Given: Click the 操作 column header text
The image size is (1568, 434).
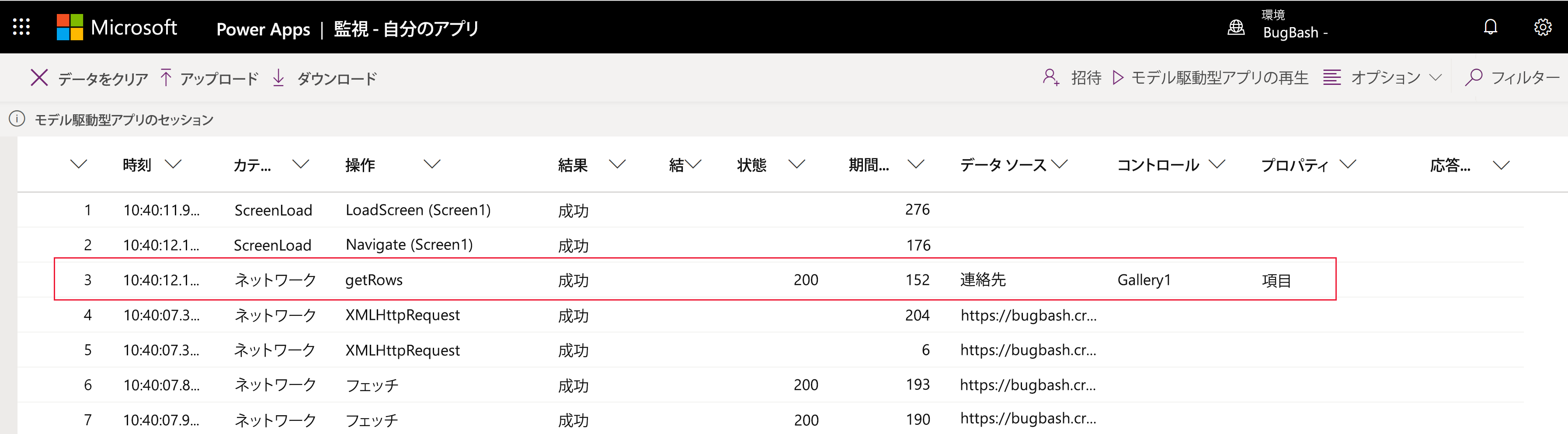Looking at the screenshot, I should click(360, 164).
